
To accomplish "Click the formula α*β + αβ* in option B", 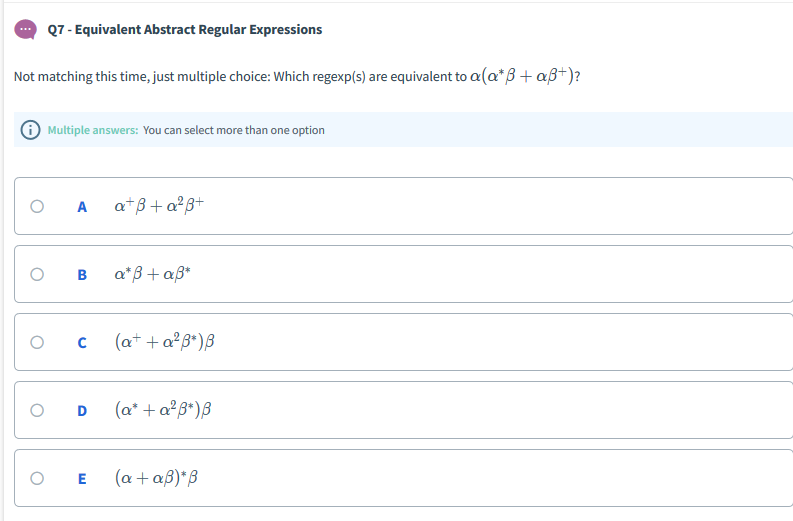I will coord(153,273).
